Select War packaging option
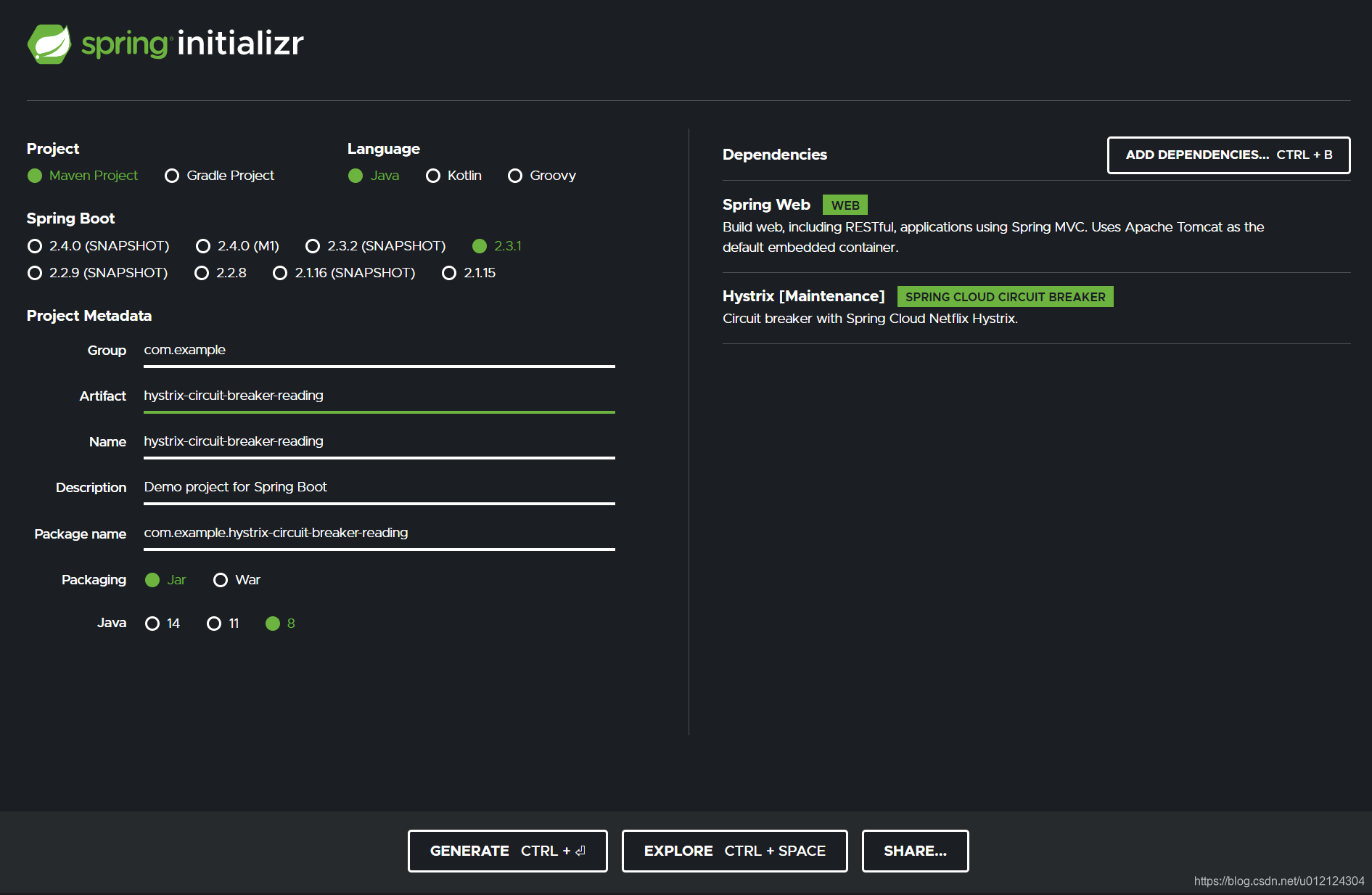1372x895 pixels. [x=237, y=580]
